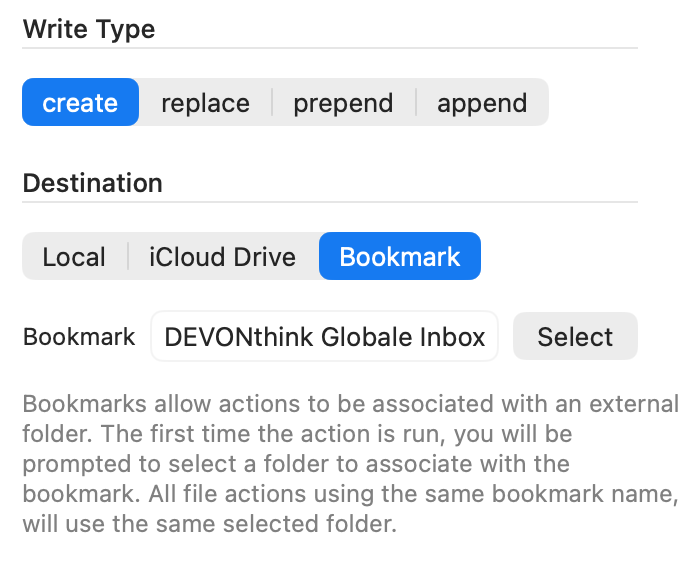Select the create write type

click(x=80, y=102)
